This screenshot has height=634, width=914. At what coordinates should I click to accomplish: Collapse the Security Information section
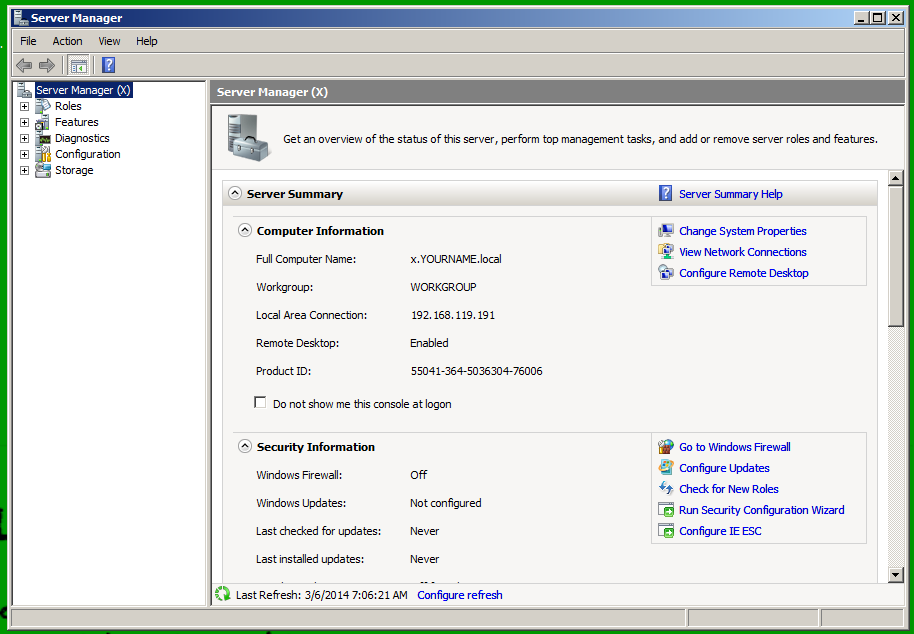click(x=245, y=447)
